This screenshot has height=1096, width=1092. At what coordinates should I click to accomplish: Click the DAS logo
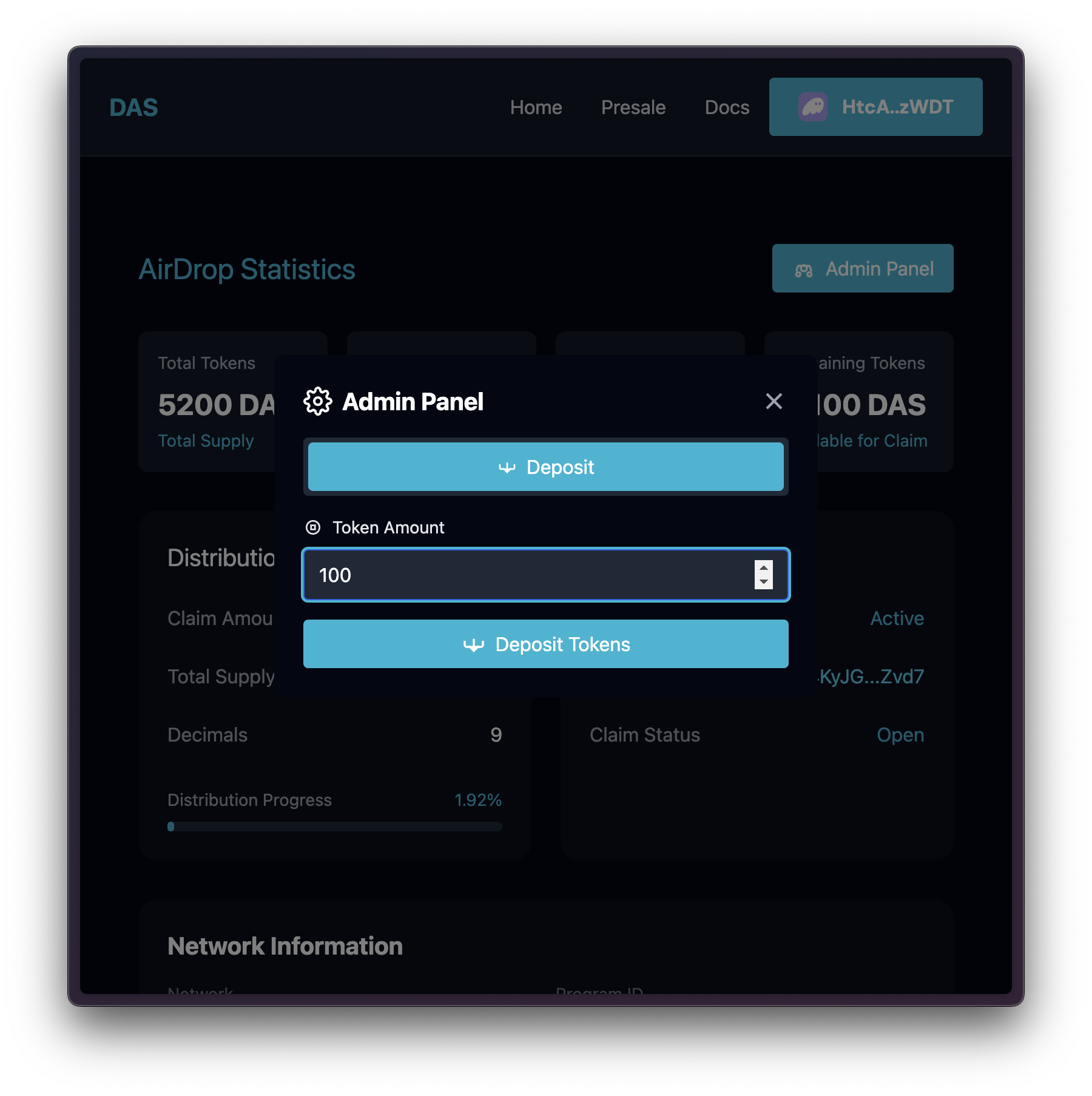pyautogui.click(x=133, y=107)
